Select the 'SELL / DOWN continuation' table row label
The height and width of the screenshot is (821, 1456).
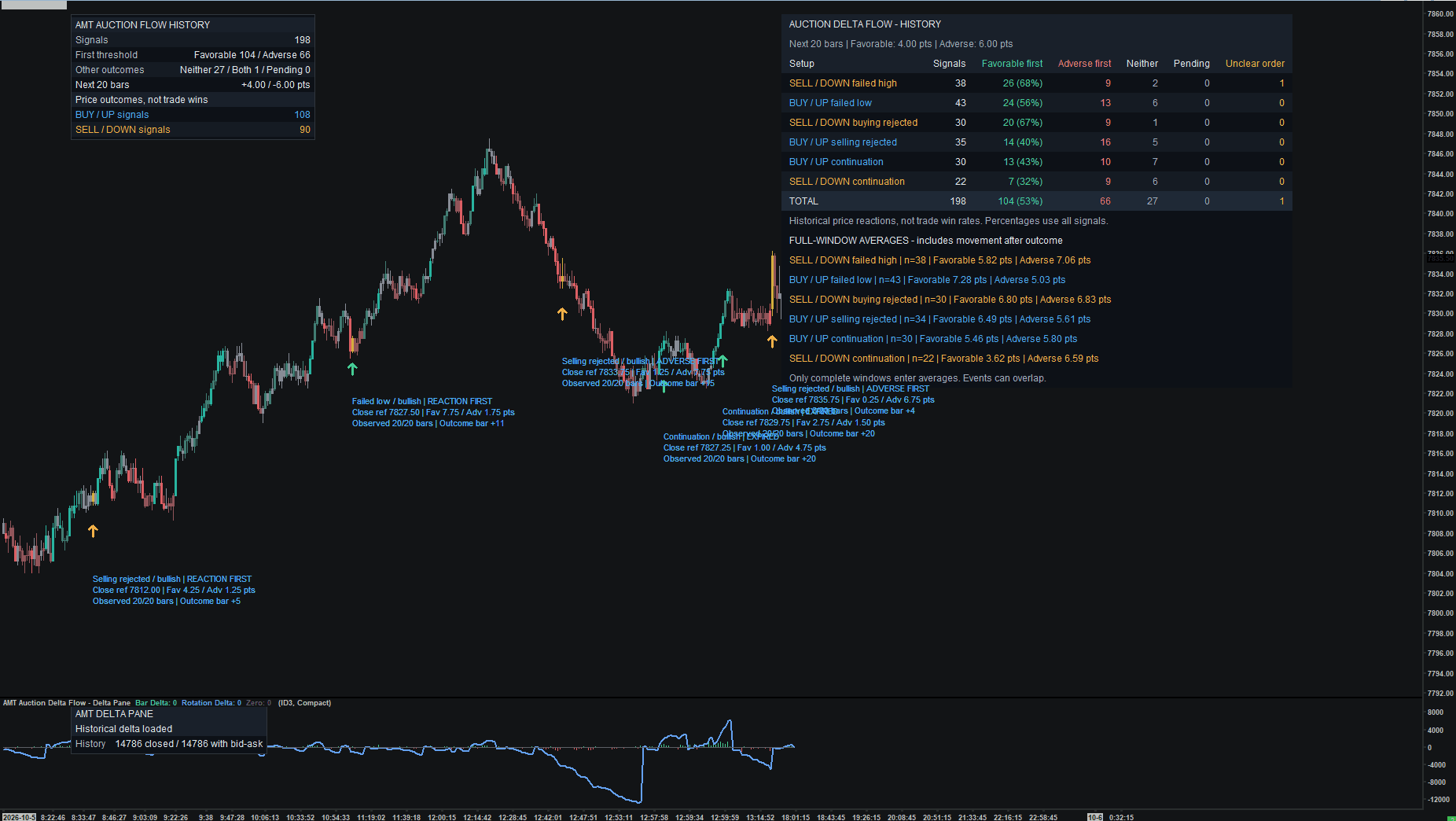pyautogui.click(x=847, y=182)
